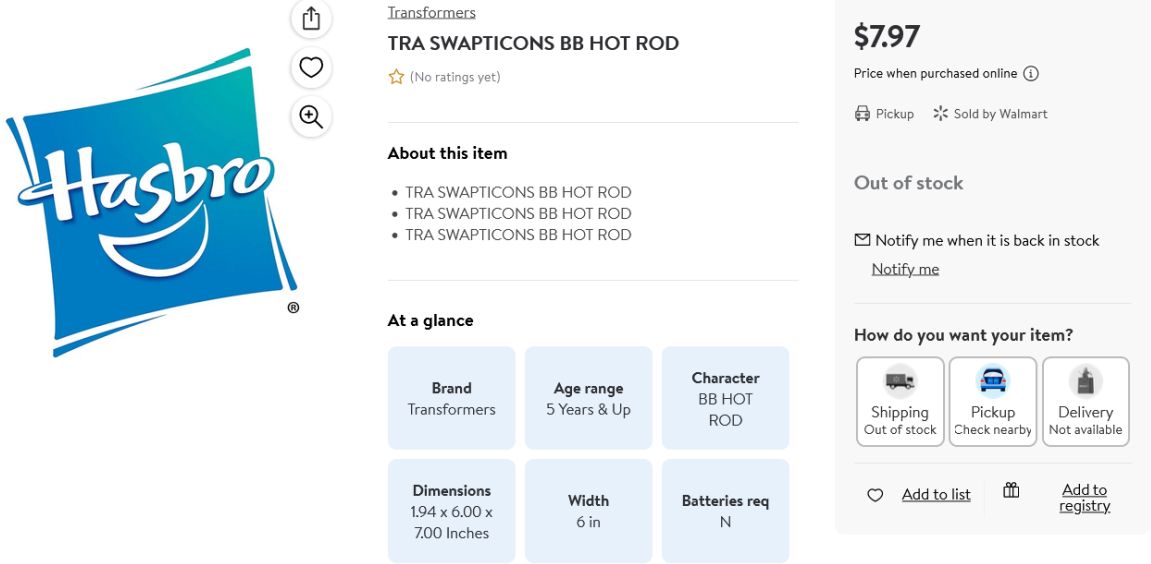Click the Brand Transformers glance tile

pyautogui.click(x=451, y=398)
